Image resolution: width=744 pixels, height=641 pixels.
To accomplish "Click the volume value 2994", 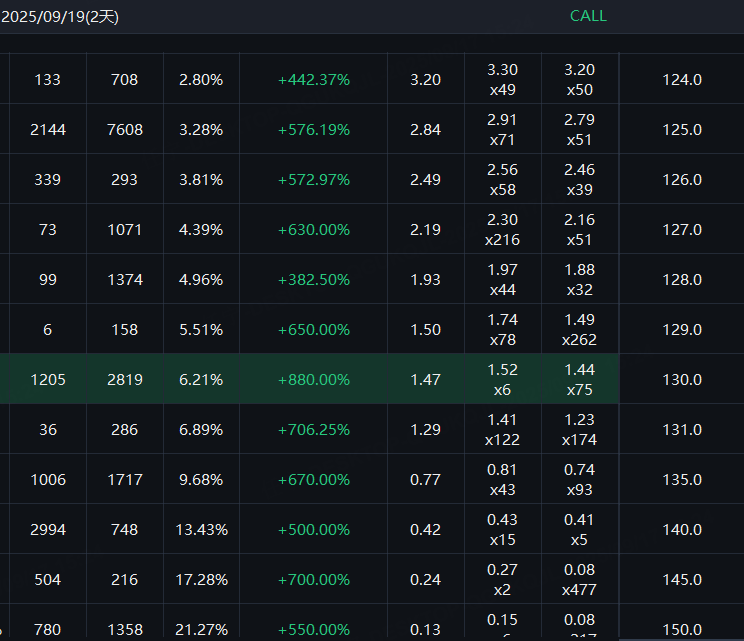I will (48, 530).
